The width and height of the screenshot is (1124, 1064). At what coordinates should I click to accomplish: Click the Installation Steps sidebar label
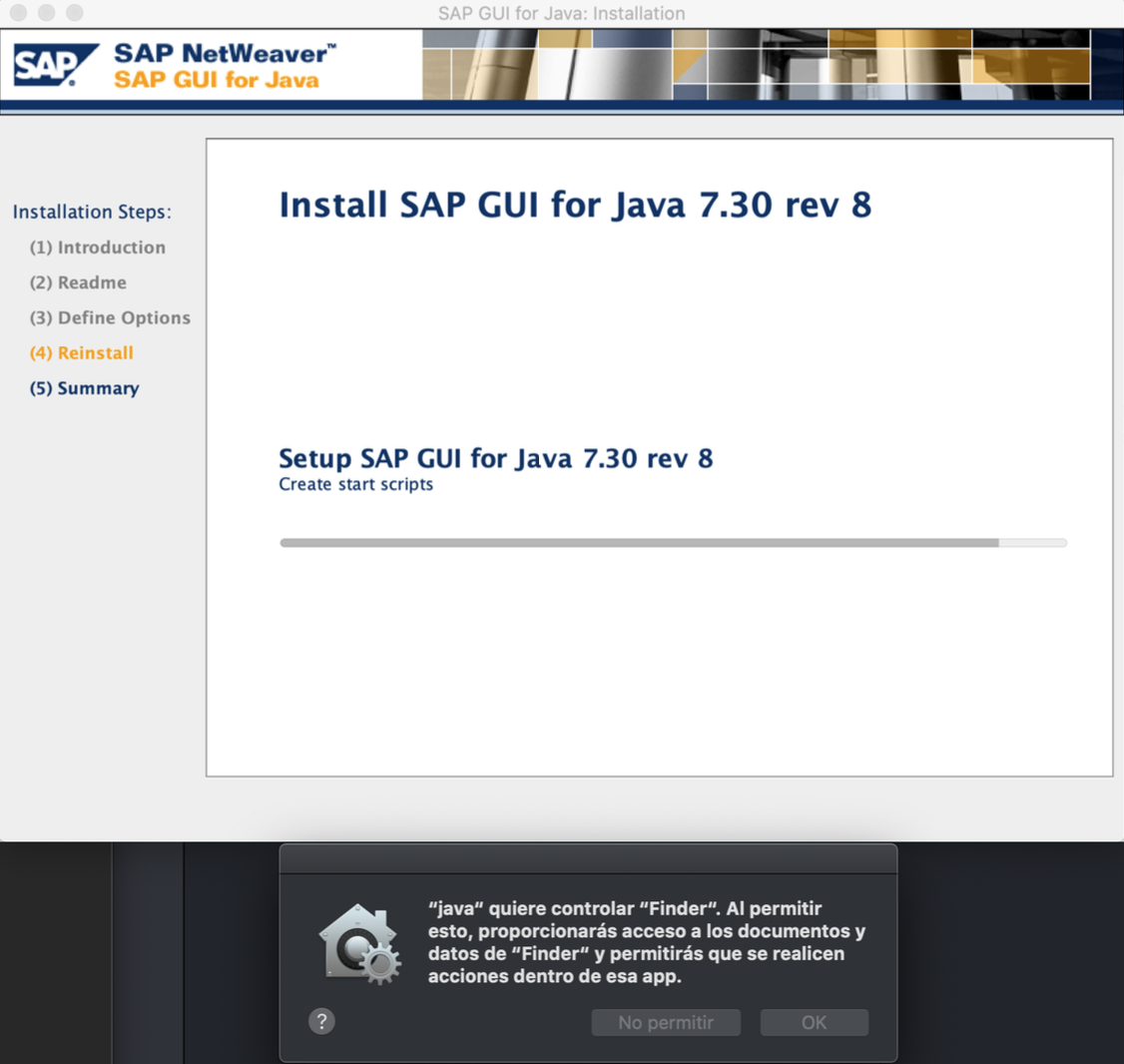tap(92, 212)
